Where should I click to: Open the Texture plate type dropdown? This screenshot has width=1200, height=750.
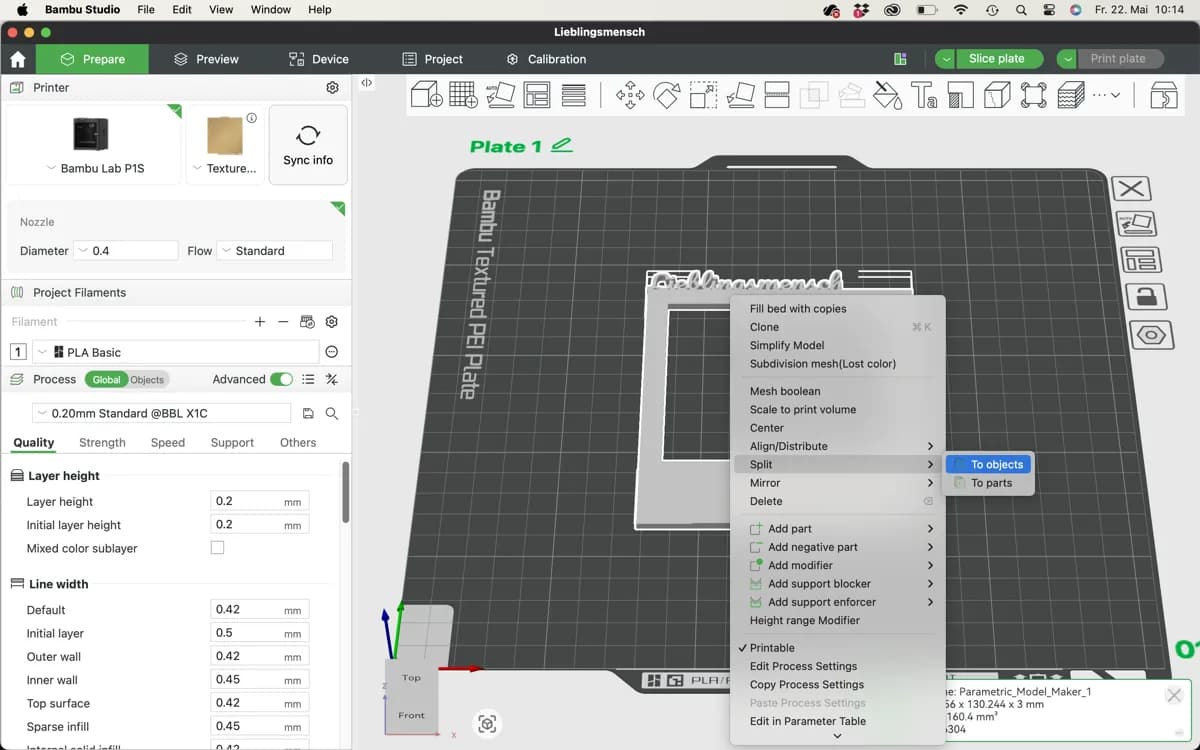[225, 168]
